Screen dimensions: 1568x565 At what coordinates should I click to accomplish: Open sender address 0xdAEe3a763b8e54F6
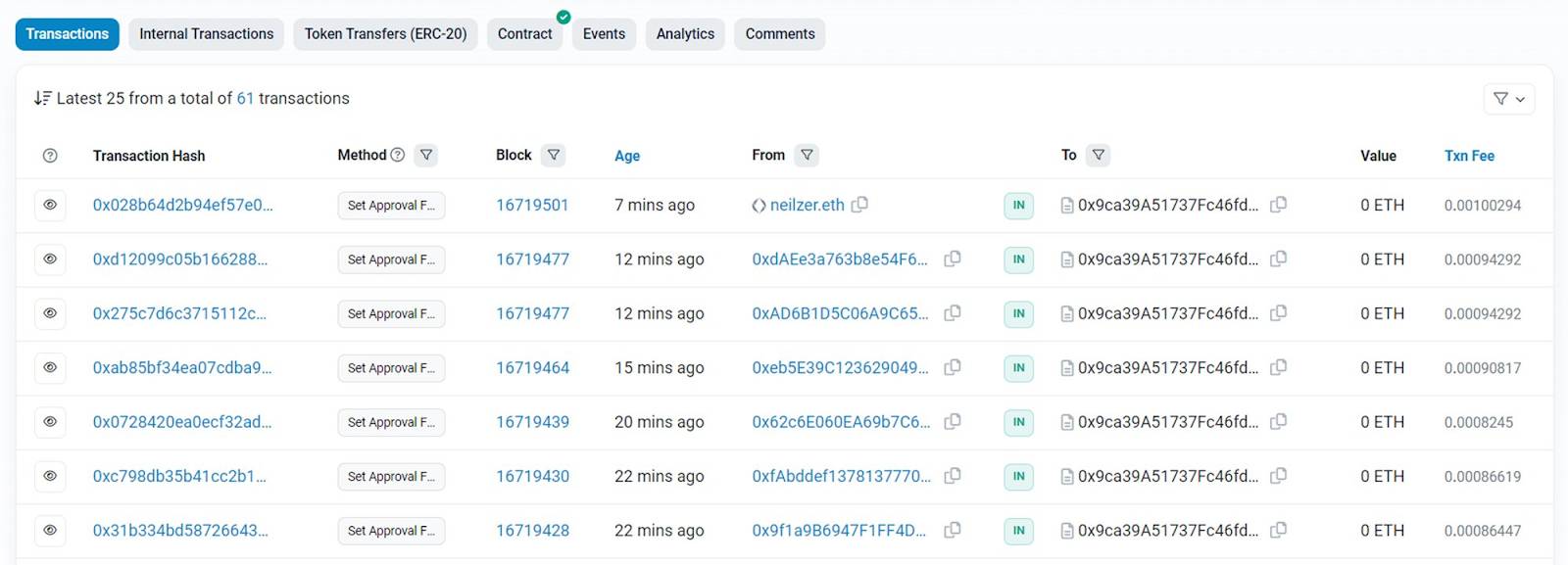pyautogui.click(x=840, y=259)
